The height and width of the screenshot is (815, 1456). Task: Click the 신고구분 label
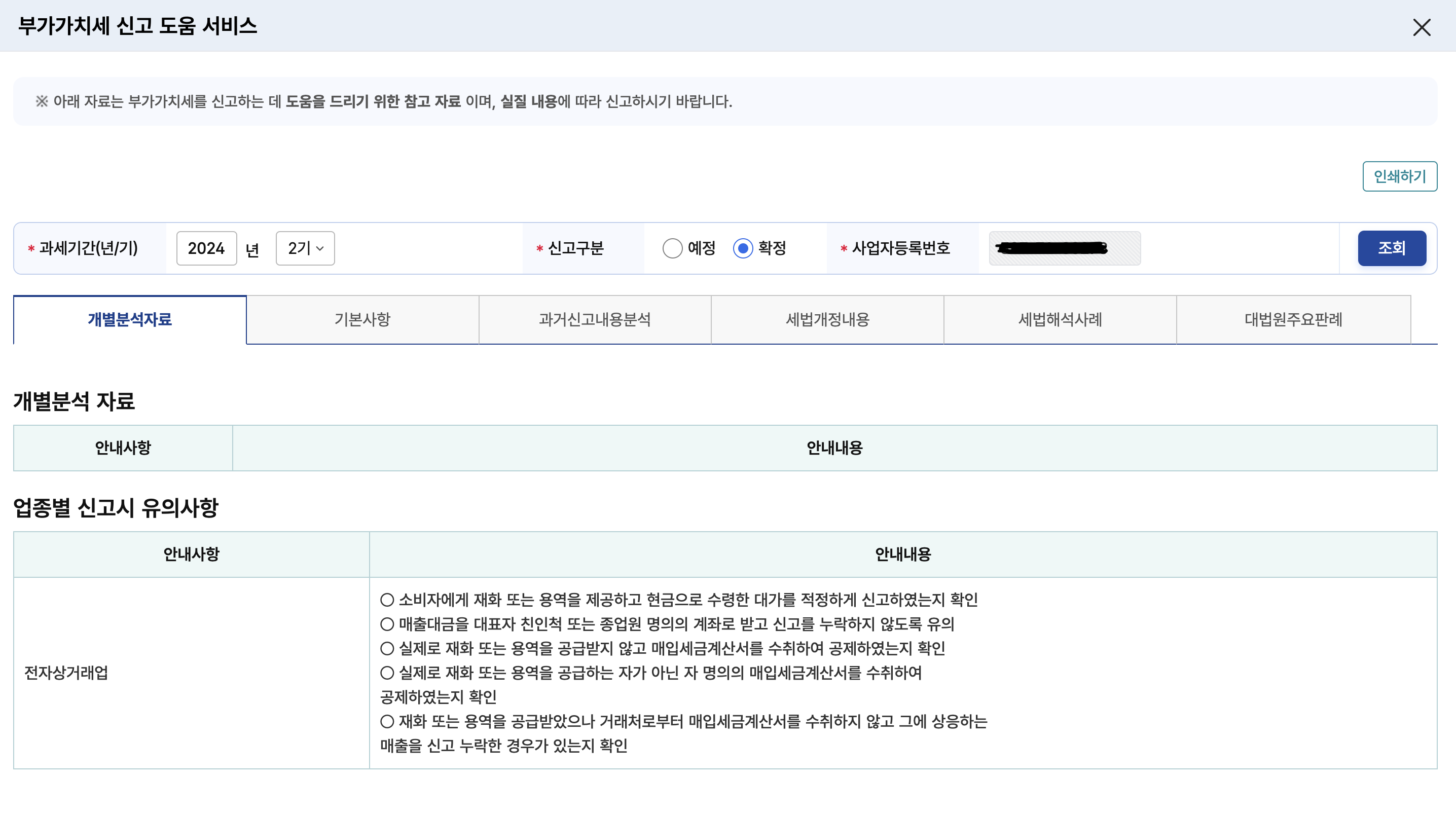tap(575, 248)
